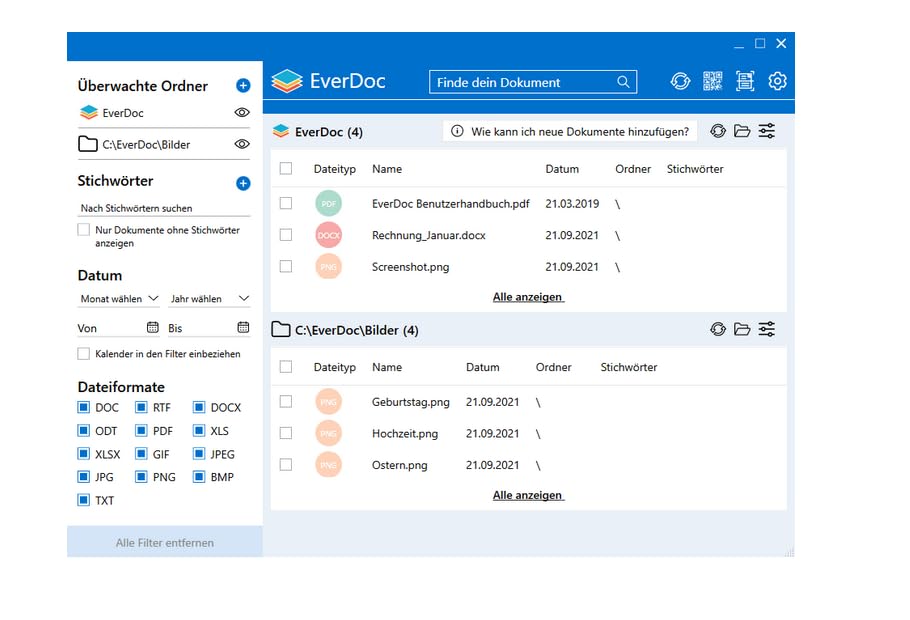Open filter sliders of EverDoc (4) section
Image resolution: width=910 pixels, height=620 pixels.
coord(767,131)
